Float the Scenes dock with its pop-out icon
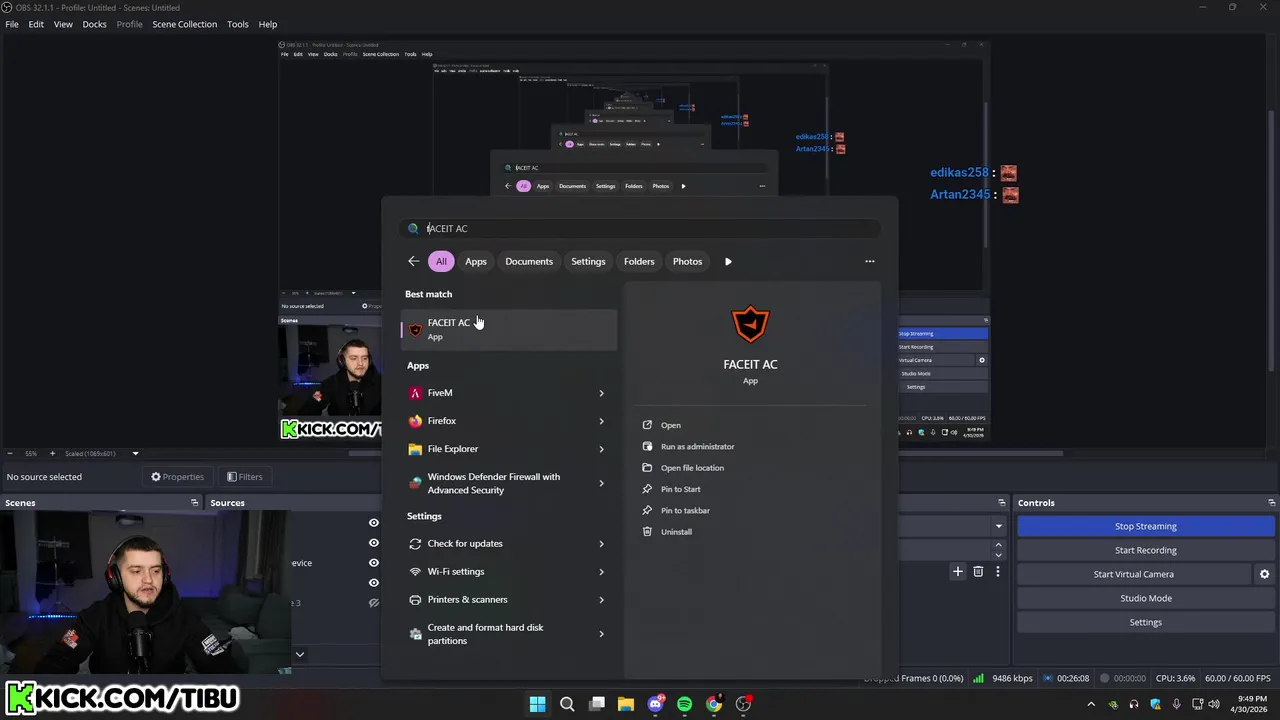This screenshot has width=1280, height=720. click(x=194, y=503)
